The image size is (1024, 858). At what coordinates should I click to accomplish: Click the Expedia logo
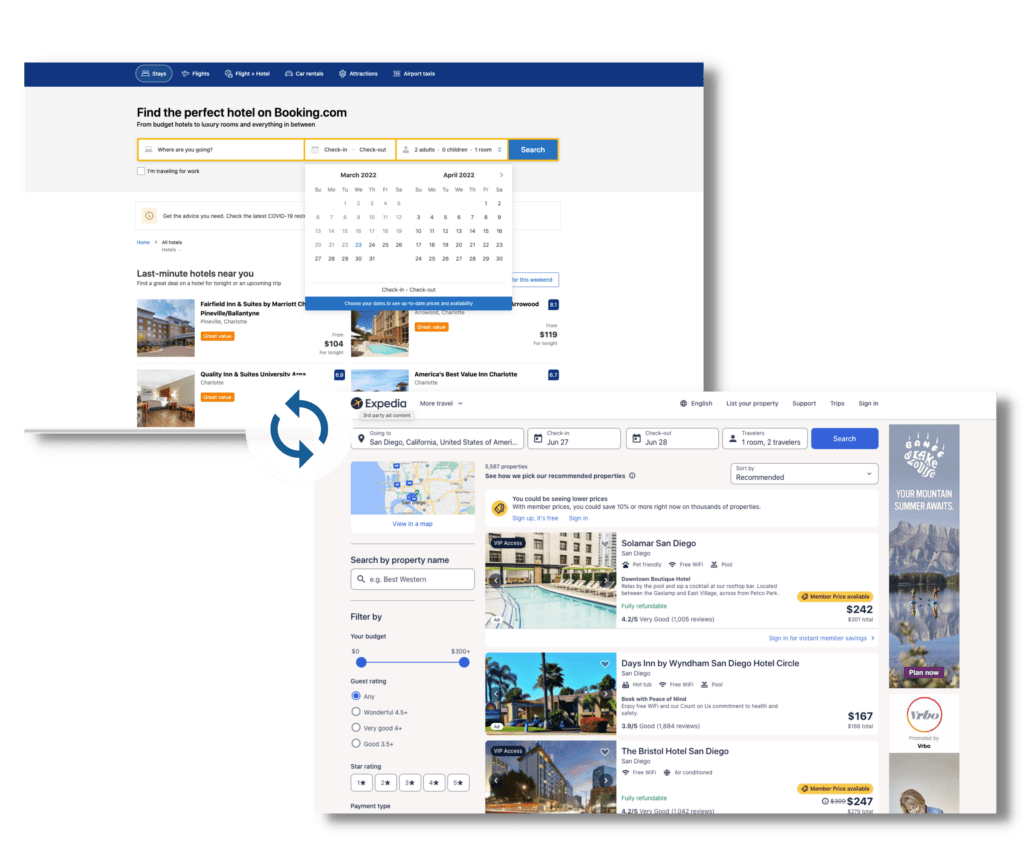(379, 404)
